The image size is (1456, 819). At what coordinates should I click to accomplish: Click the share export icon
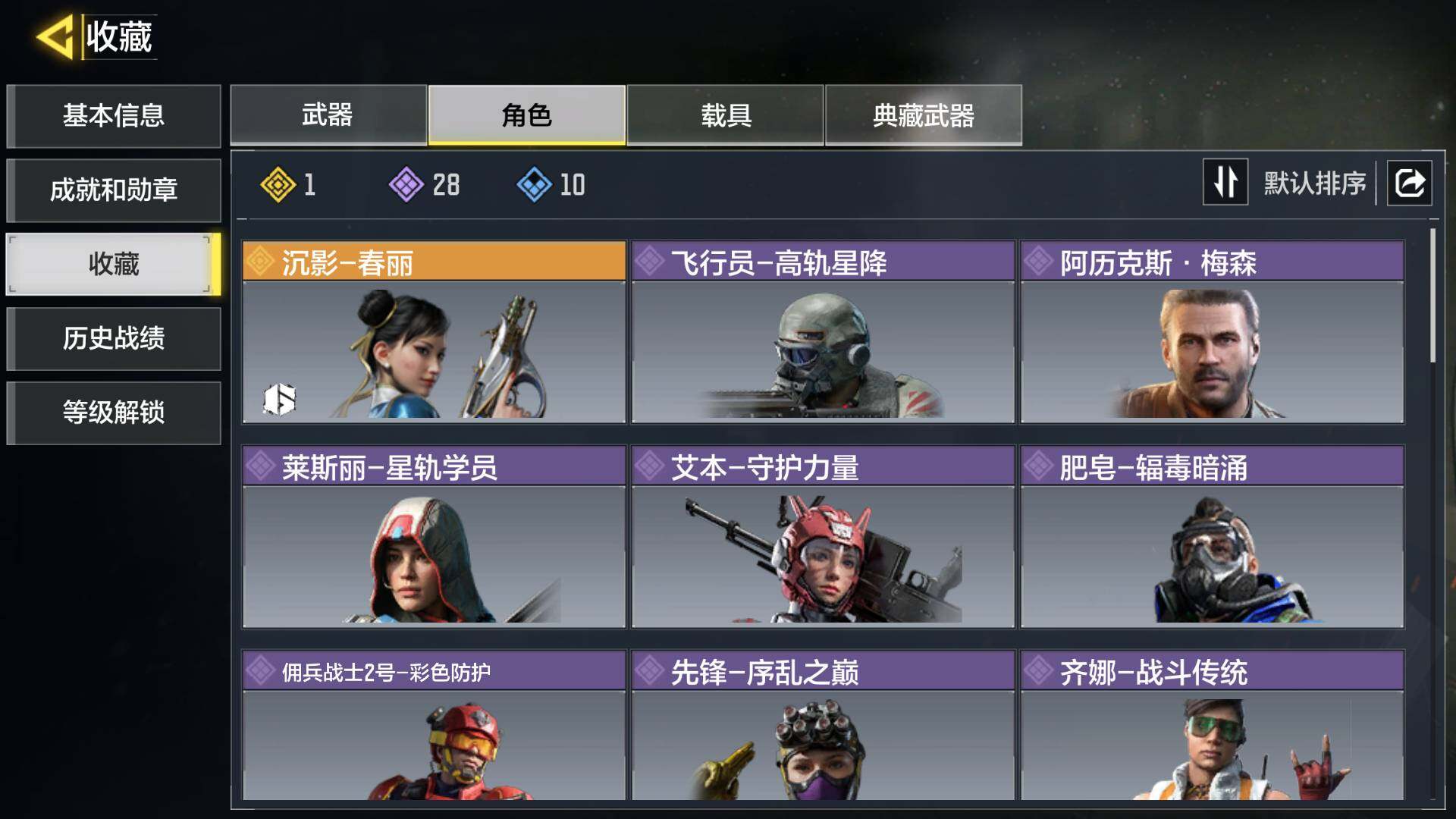coord(1409,183)
